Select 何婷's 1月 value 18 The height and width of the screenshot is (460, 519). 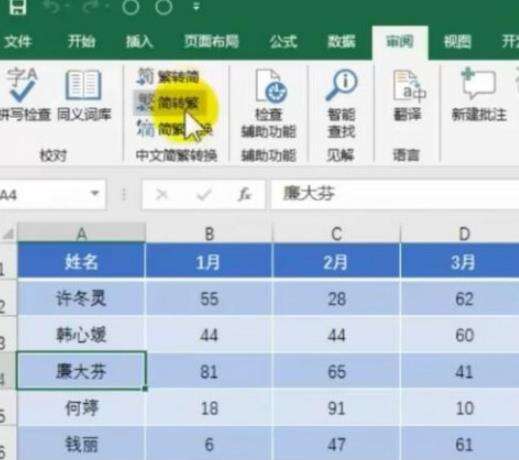pyautogui.click(x=209, y=407)
